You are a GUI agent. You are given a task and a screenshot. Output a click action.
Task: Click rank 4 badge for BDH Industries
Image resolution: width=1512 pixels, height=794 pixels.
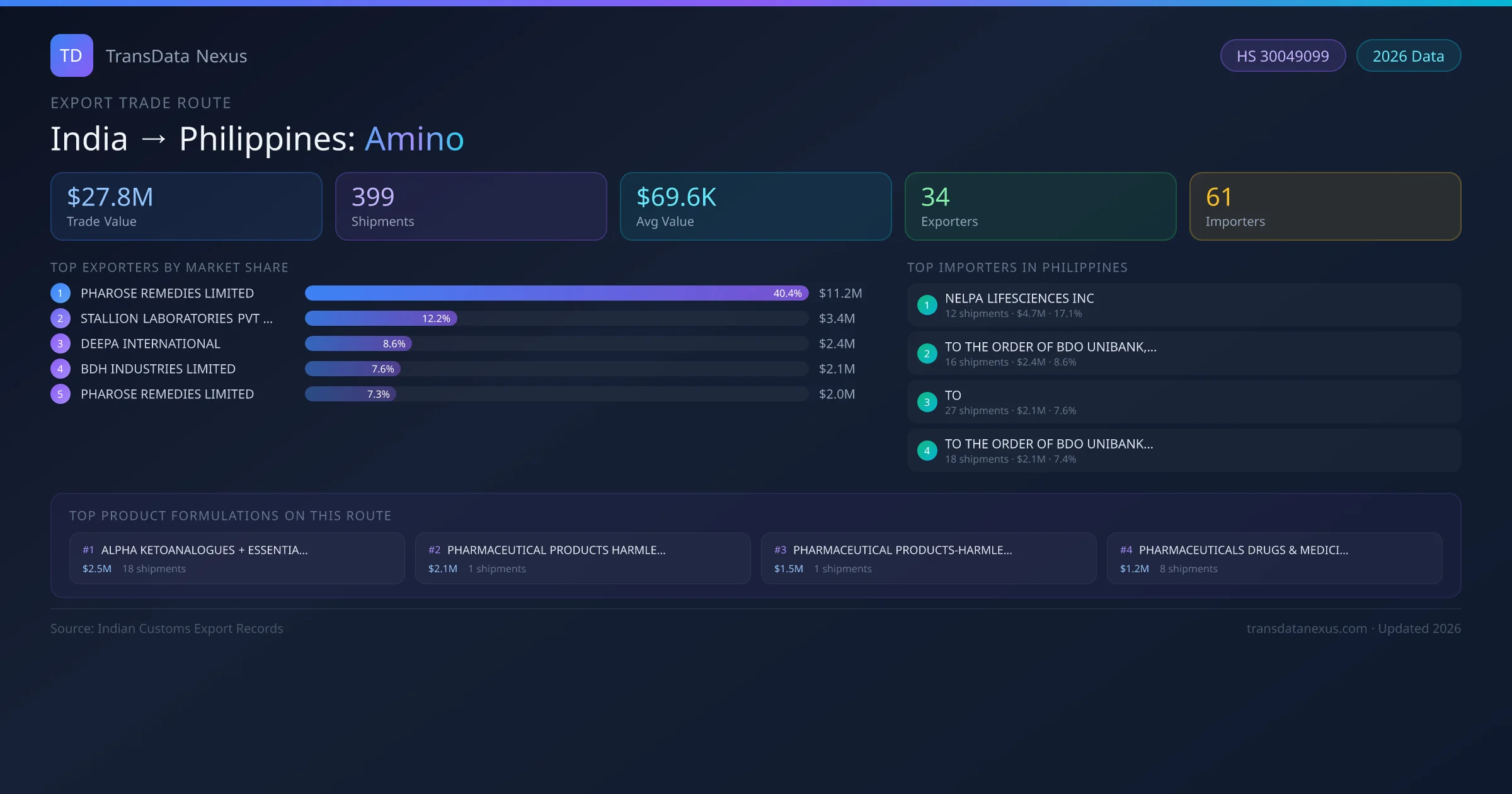coord(60,369)
